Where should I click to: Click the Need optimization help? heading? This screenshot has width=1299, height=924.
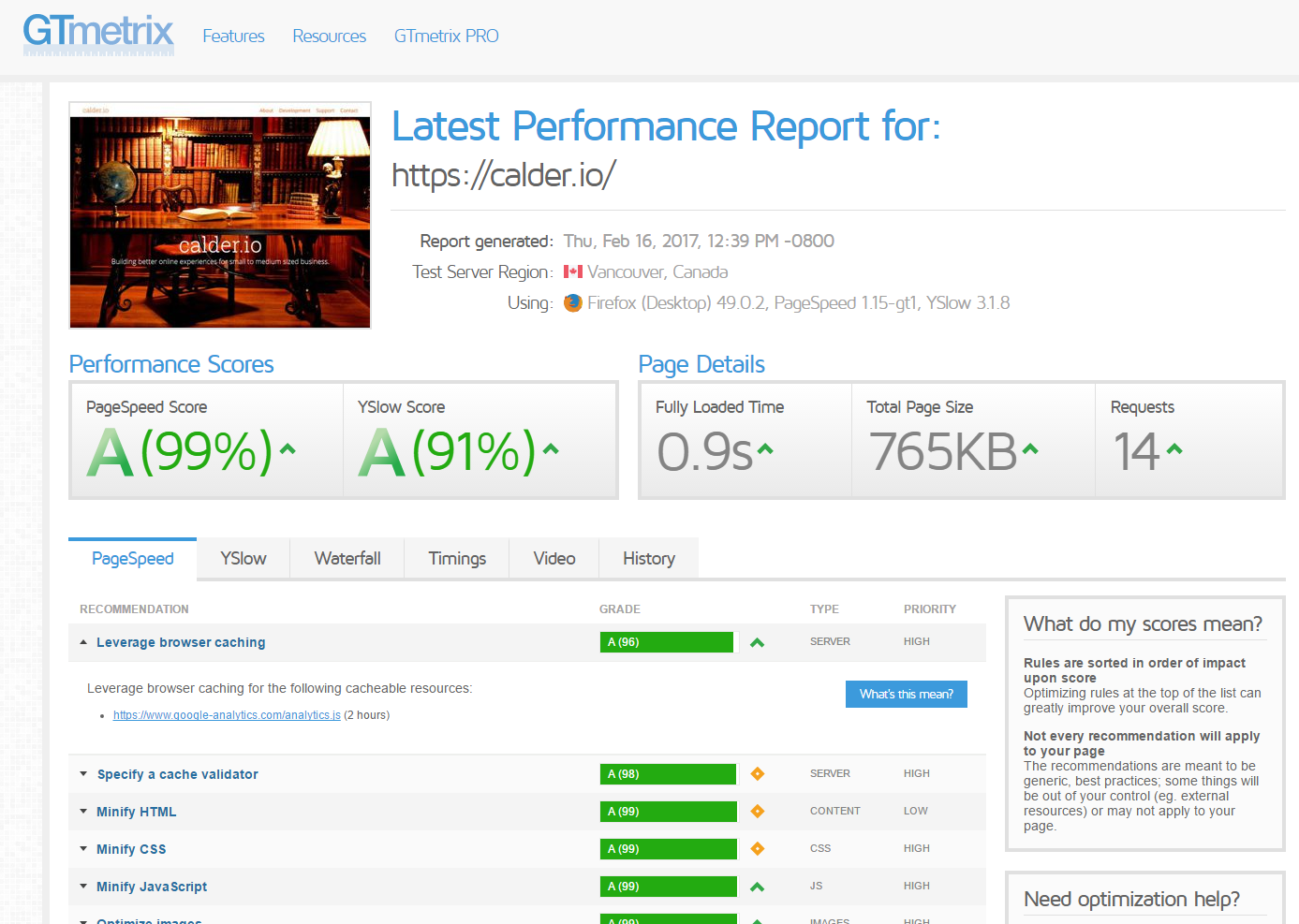pos(1131,900)
